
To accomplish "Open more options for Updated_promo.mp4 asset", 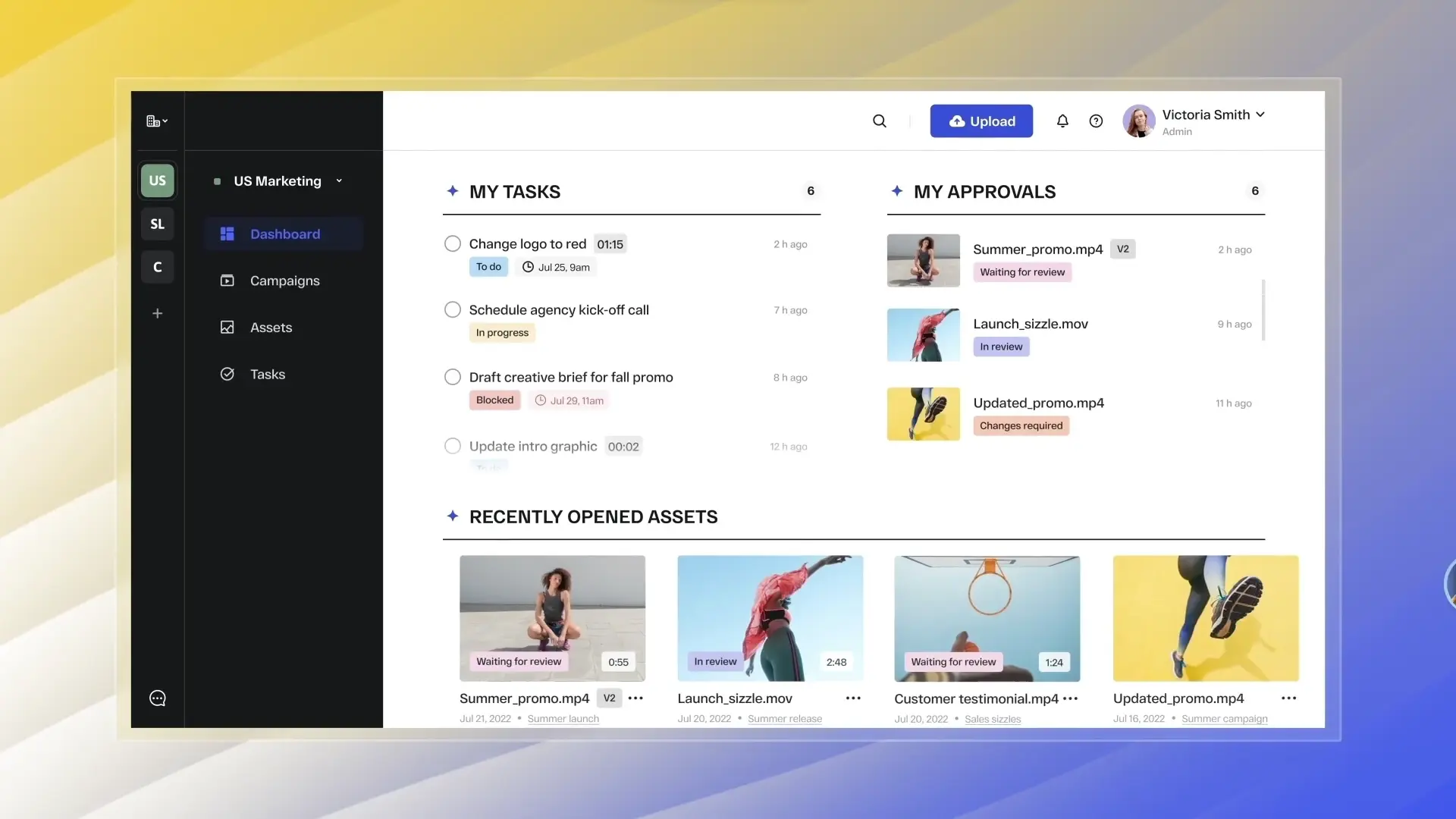I will coord(1288,698).
